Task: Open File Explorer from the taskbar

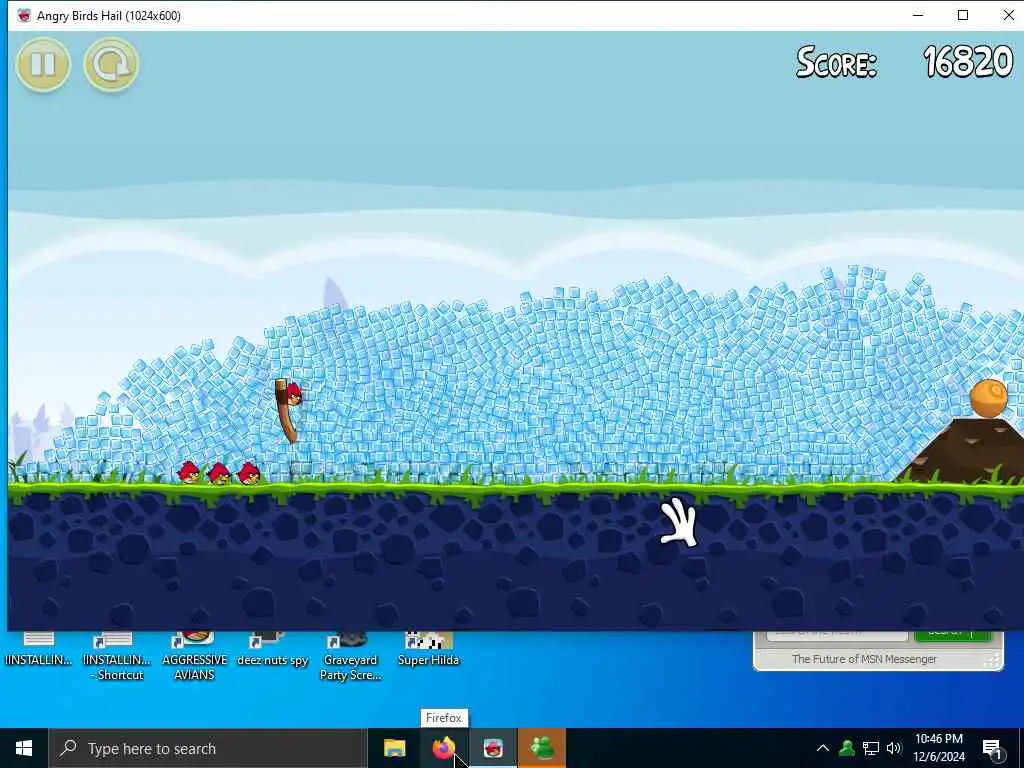Action: tap(394, 748)
